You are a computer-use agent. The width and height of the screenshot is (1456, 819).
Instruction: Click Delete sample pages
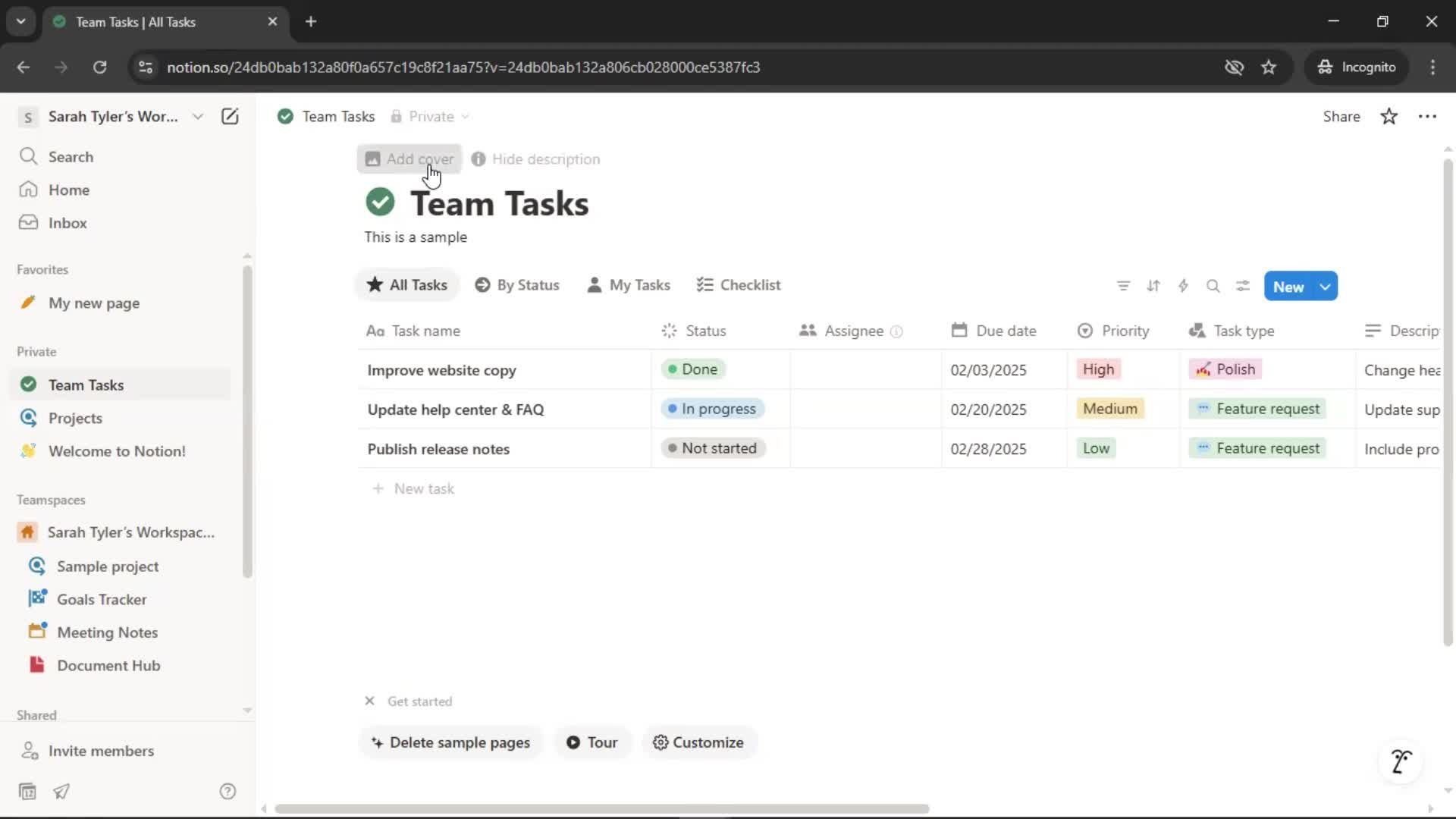(x=450, y=742)
